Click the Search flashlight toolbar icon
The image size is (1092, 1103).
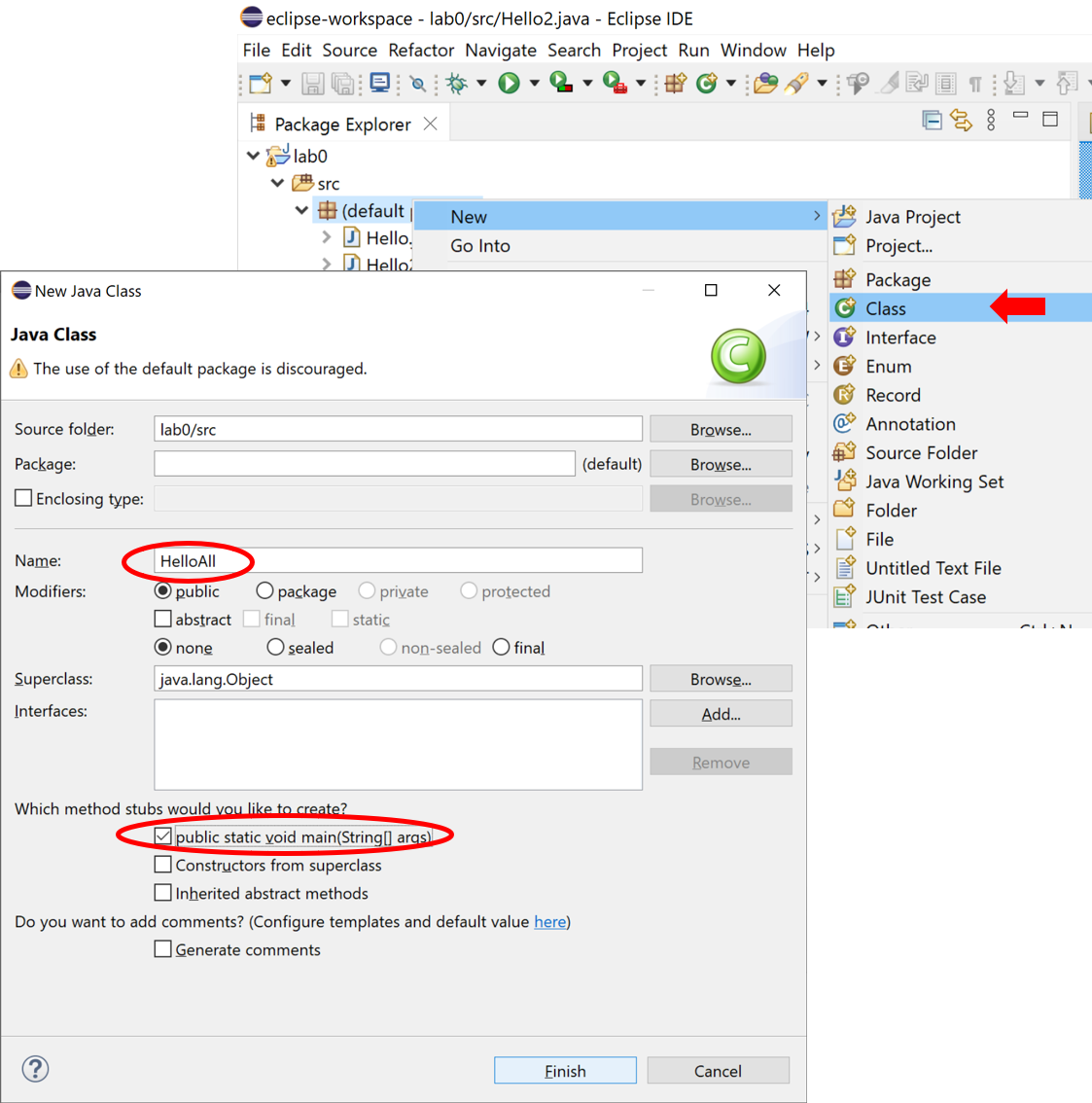[796, 83]
